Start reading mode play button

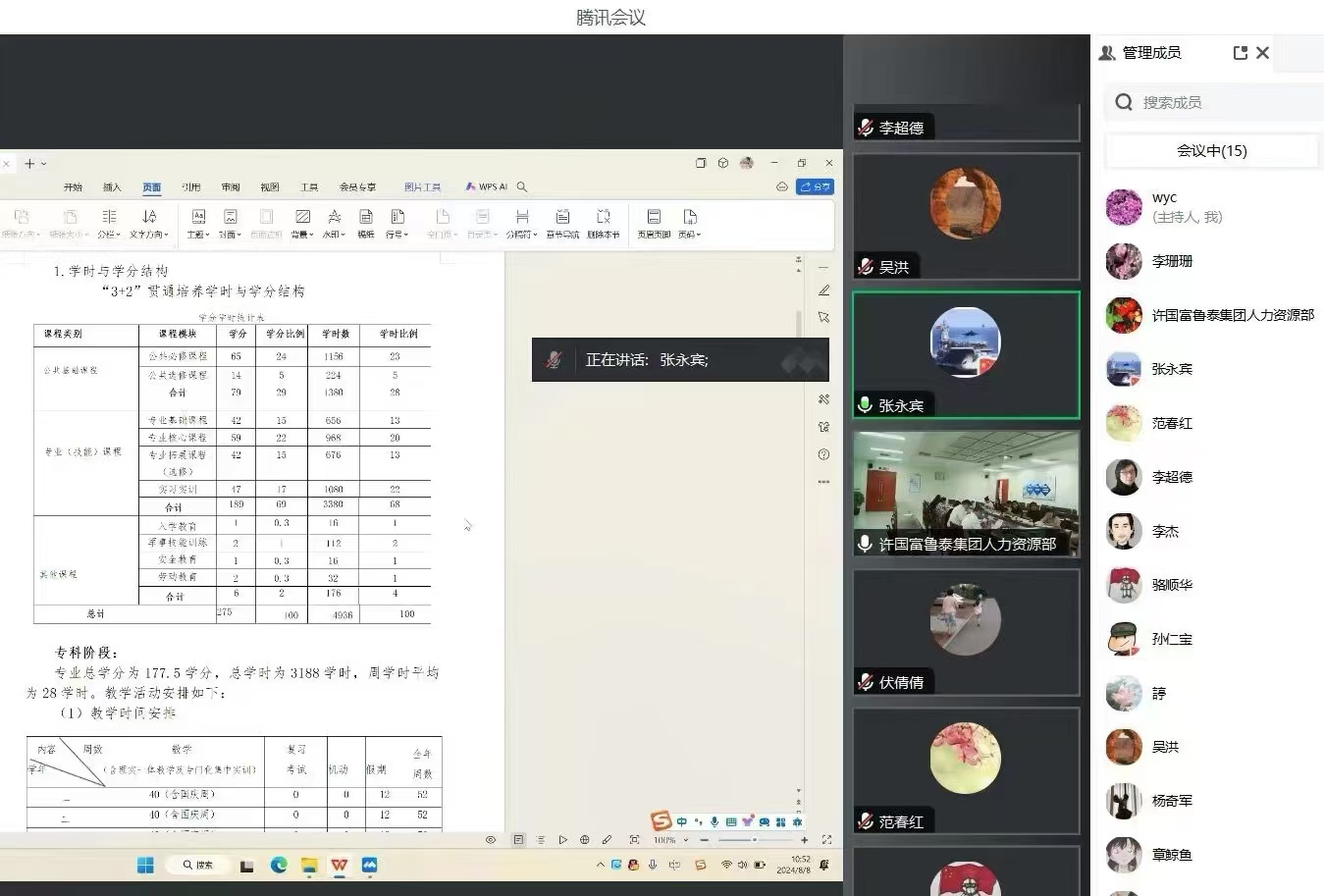562,840
